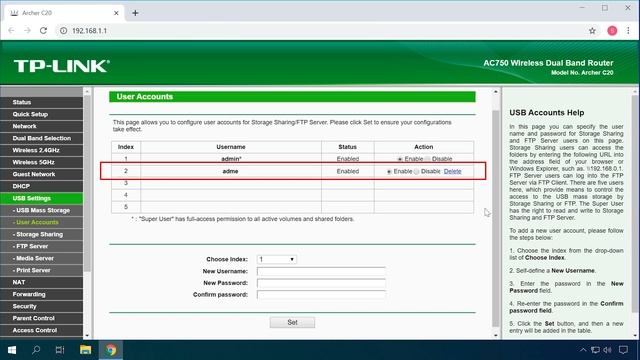This screenshot has height=360, width=640.
Task: Select Disable radio for admin account
Action: coord(427,159)
